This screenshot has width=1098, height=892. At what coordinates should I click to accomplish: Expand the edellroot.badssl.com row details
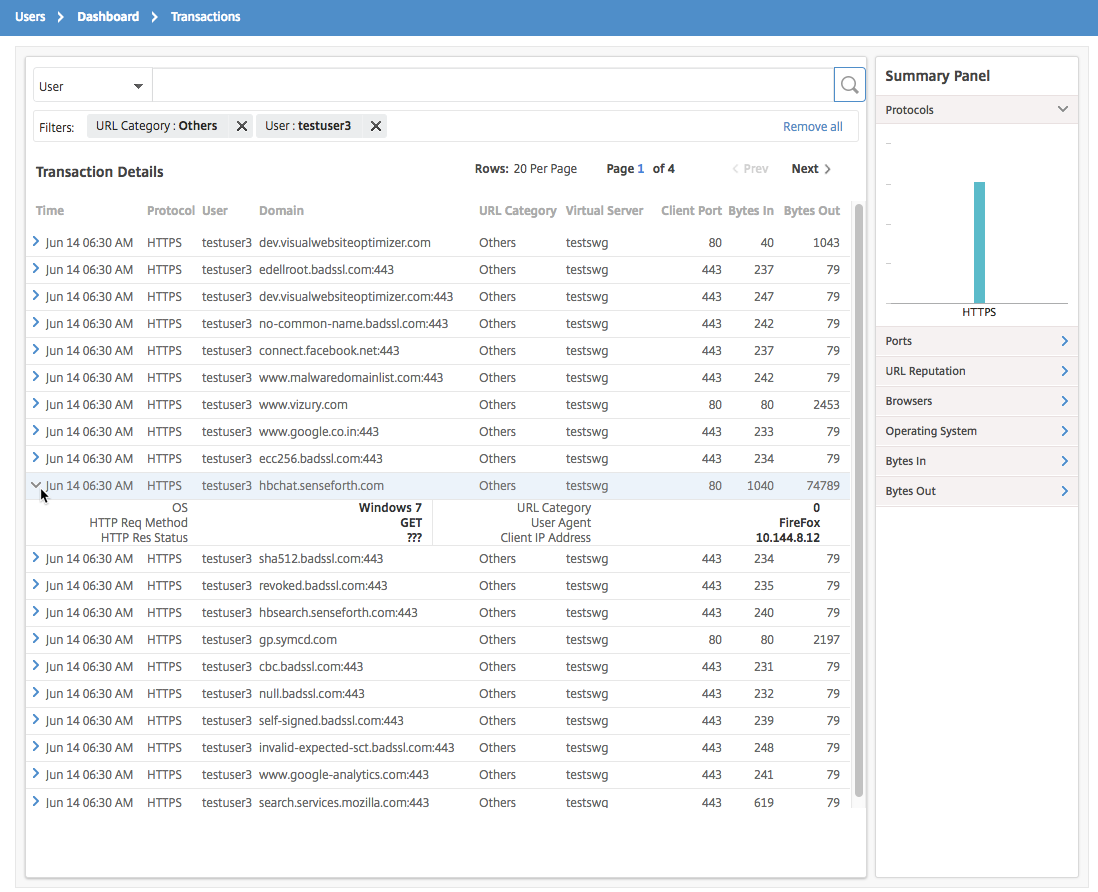[36, 269]
